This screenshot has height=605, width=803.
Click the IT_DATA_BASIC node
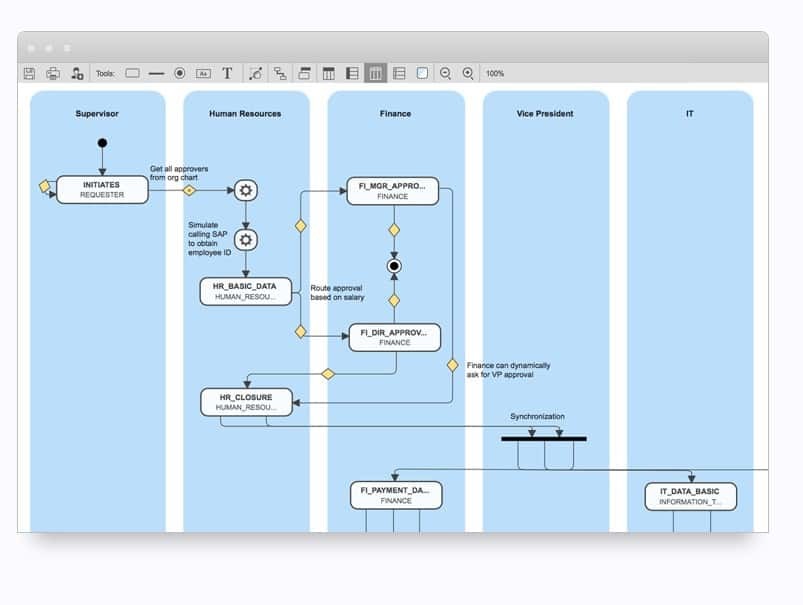pos(690,496)
